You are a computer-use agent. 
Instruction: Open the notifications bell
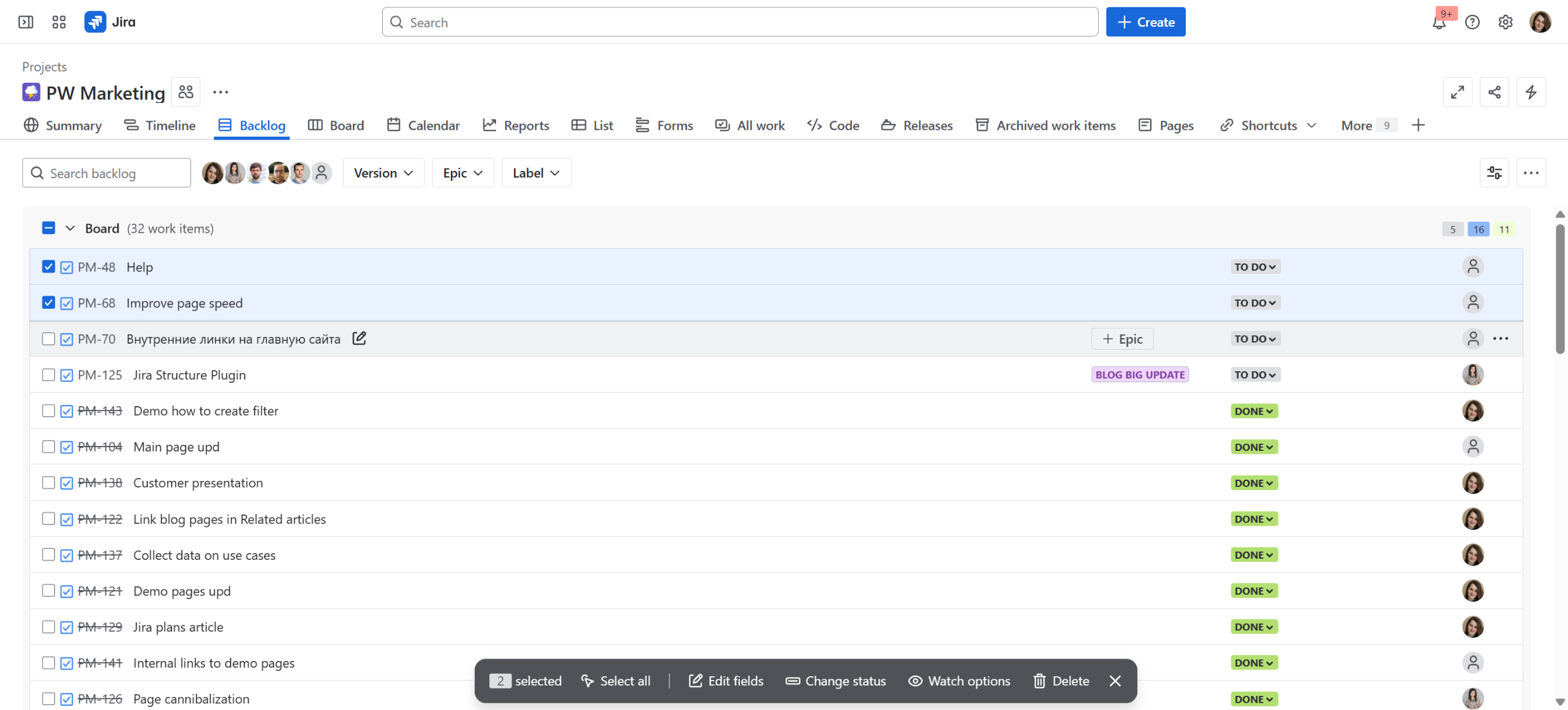(1439, 23)
